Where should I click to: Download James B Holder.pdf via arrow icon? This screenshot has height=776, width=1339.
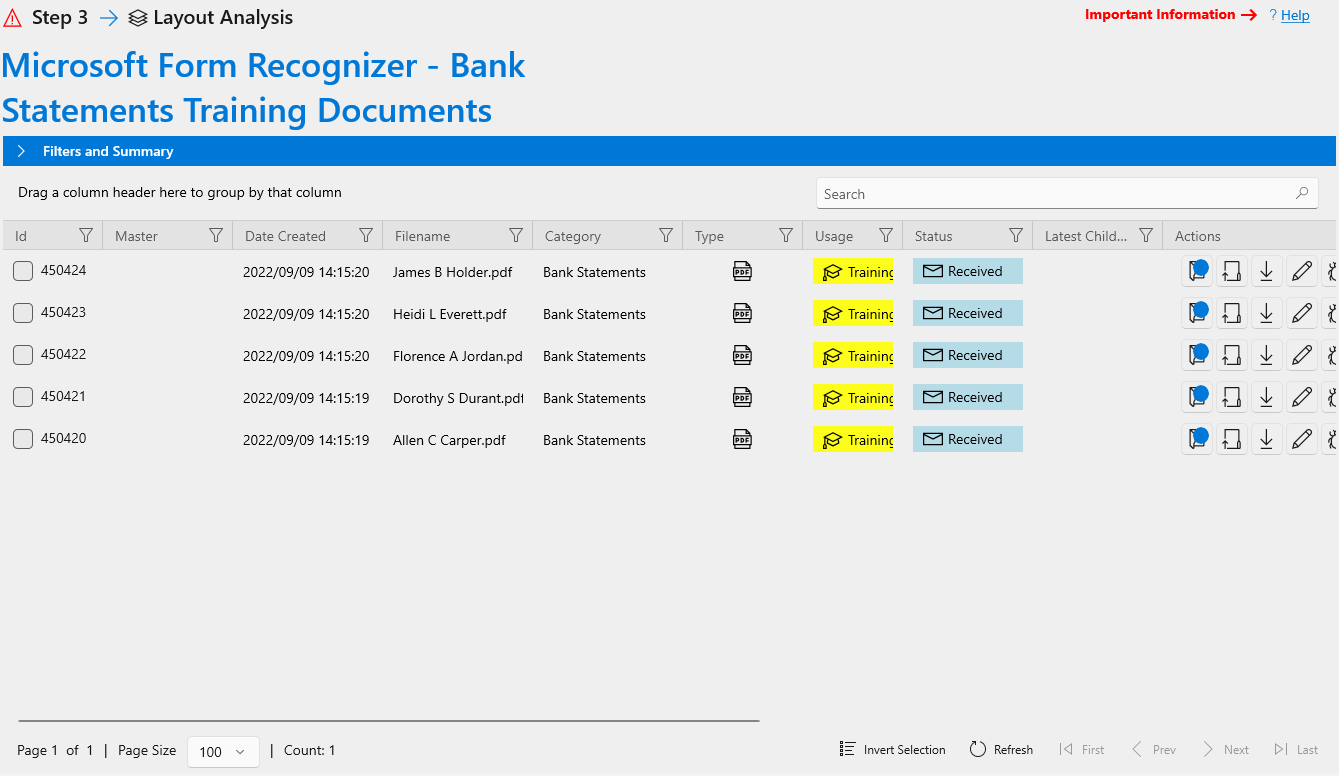click(x=1267, y=271)
